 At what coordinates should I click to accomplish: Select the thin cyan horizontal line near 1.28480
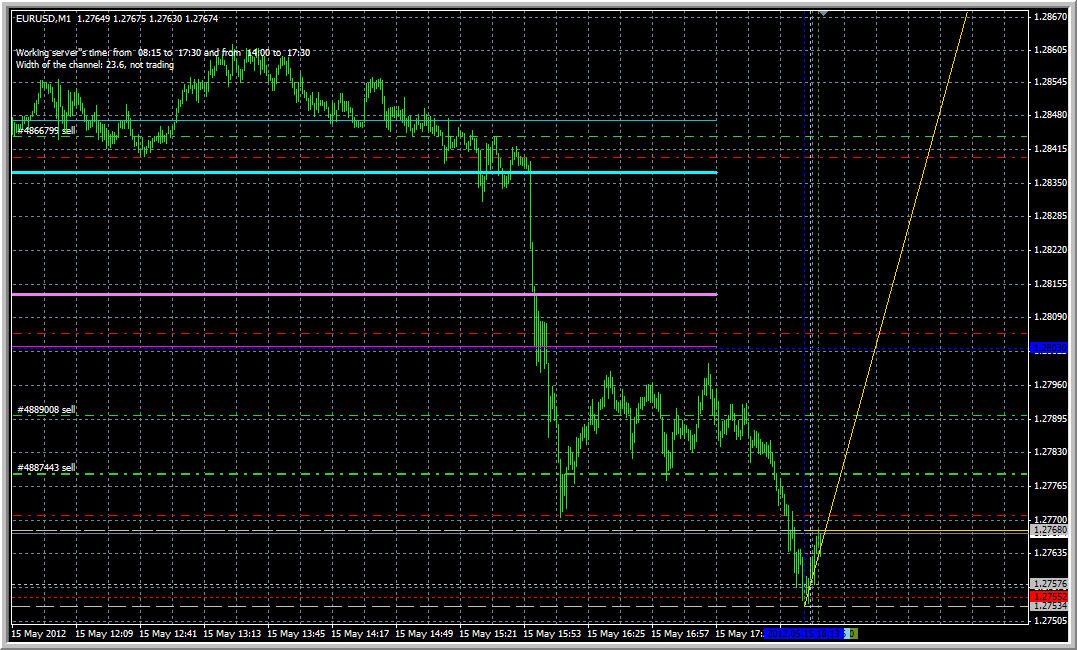pos(364,120)
